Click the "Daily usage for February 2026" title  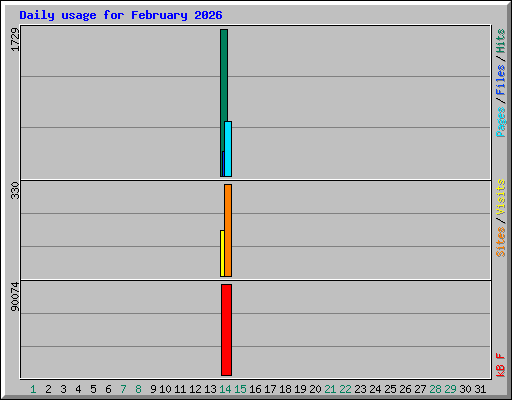click(121, 16)
